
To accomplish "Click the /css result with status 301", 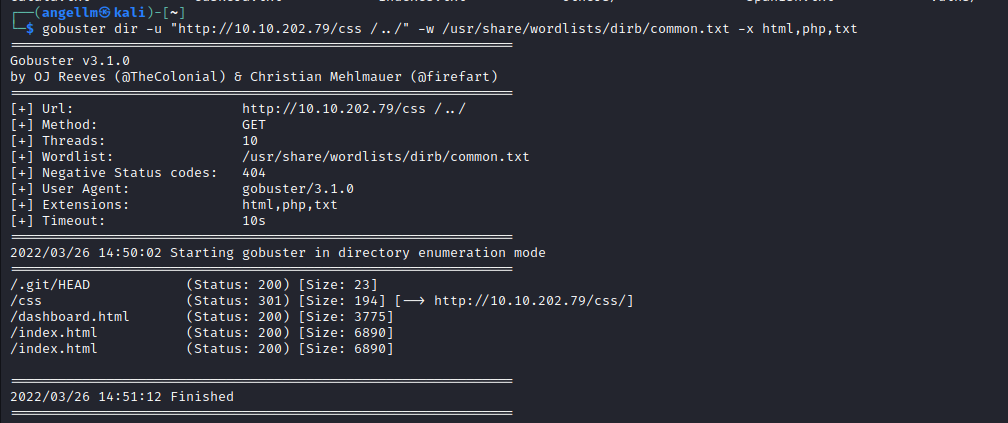I will pyautogui.click(x=26, y=300).
